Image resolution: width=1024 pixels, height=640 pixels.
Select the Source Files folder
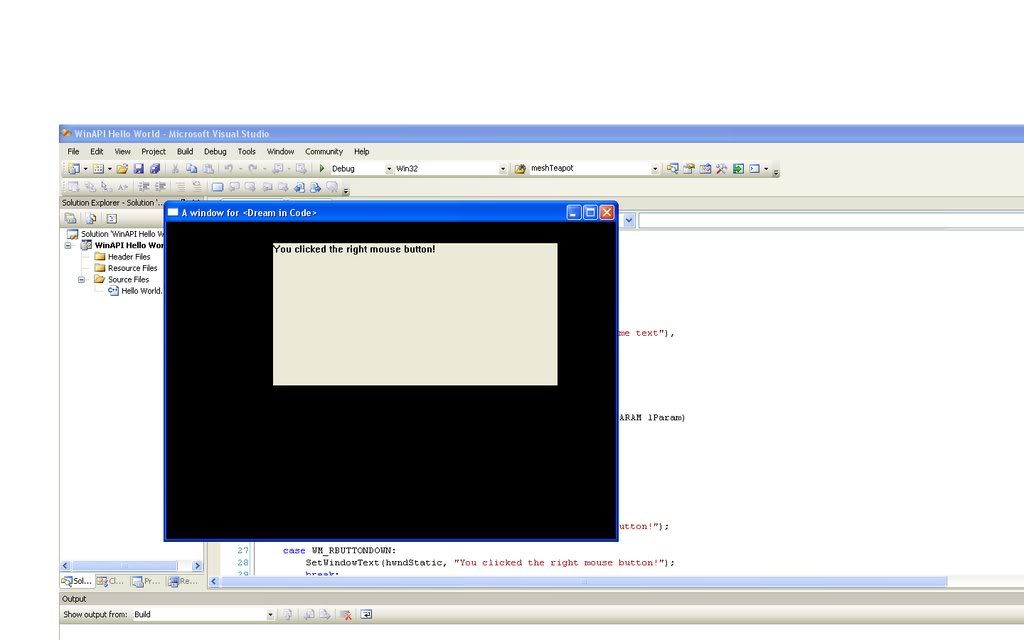coord(121,280)
